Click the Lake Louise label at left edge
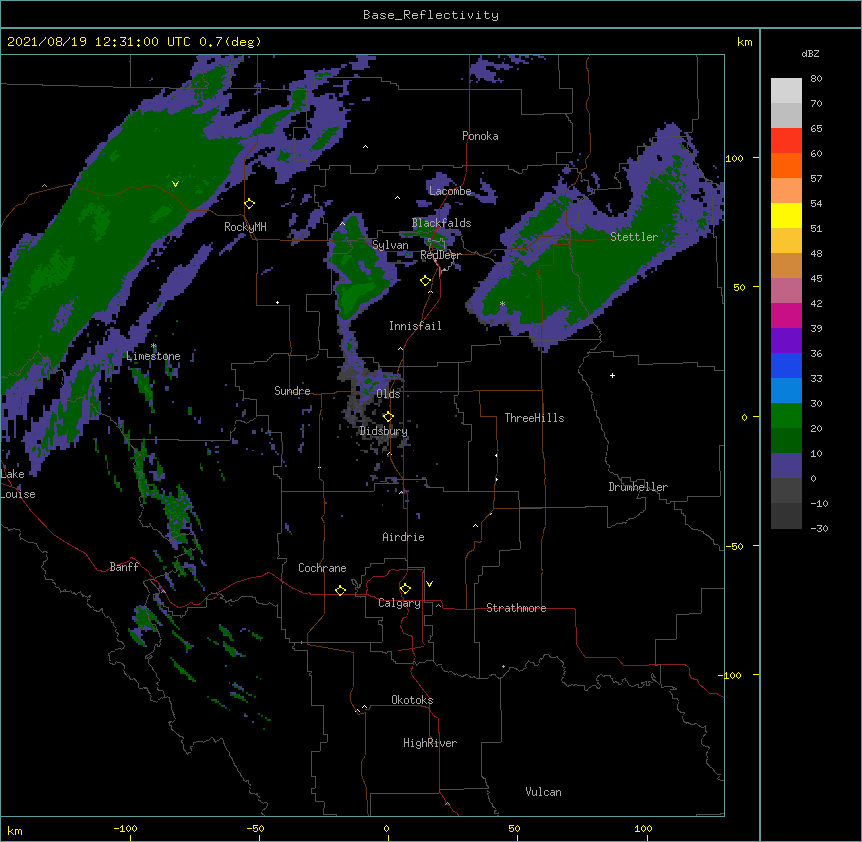Viewport: 862px width, 842px height. [x=18, y=484]
